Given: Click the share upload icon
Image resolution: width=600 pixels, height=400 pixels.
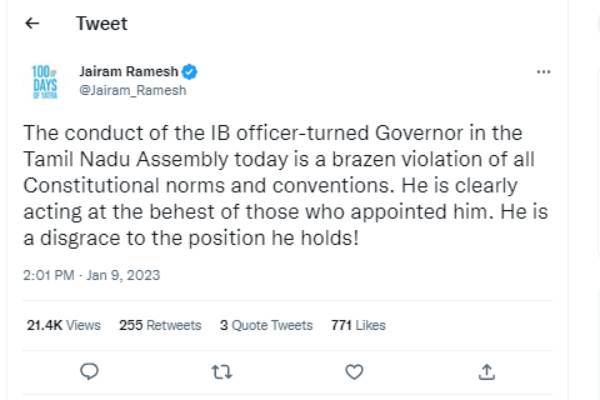Looking at the screenshot, I should pyautogui.click(x=486, y=371).
